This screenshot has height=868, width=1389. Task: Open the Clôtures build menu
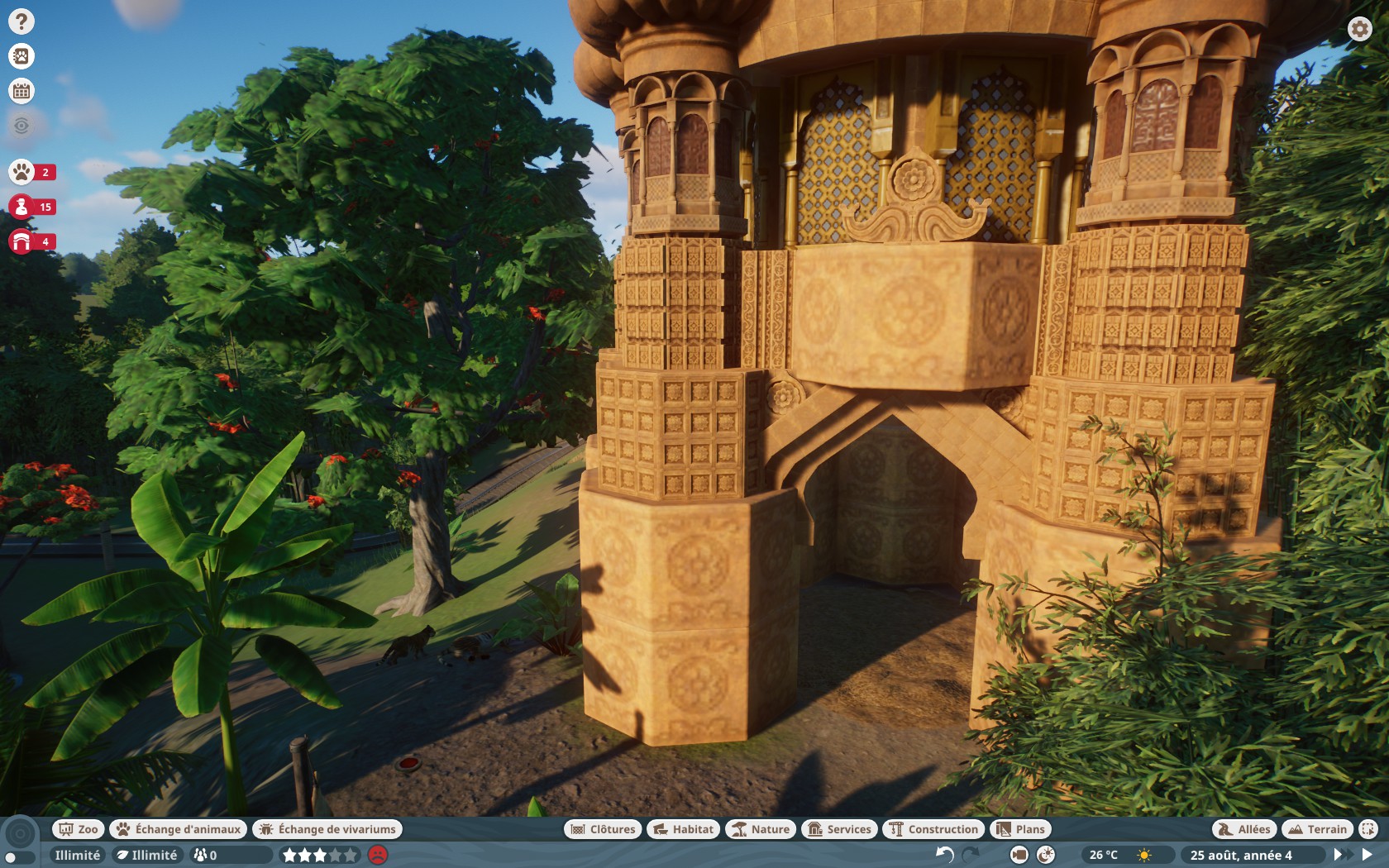603,829
